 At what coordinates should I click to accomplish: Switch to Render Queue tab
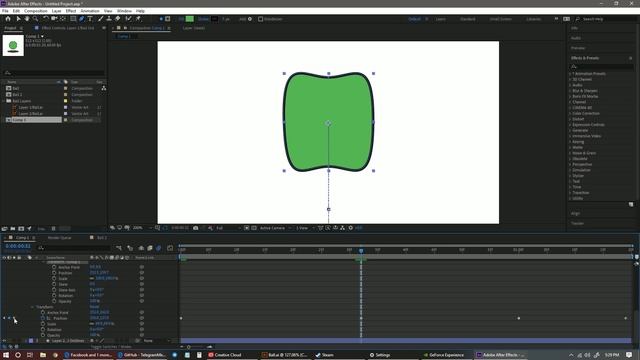pos(60,238)
